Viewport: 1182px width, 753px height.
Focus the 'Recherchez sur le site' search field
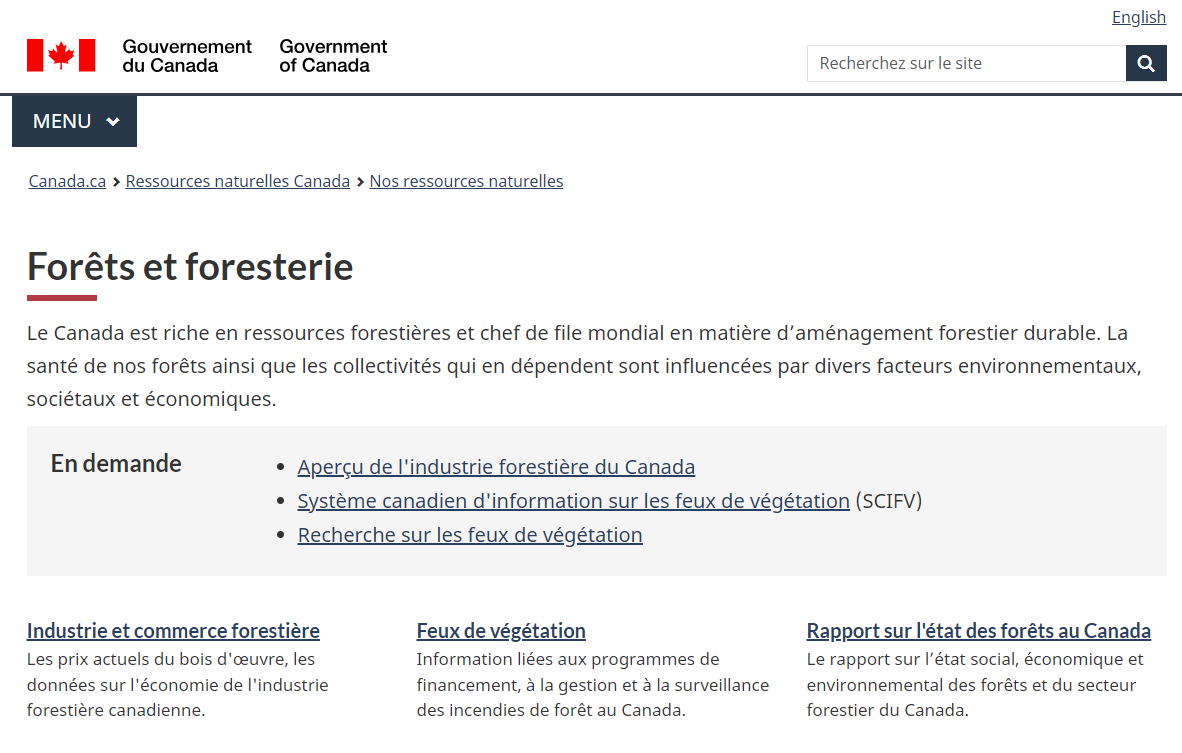[x=965, y=63]
